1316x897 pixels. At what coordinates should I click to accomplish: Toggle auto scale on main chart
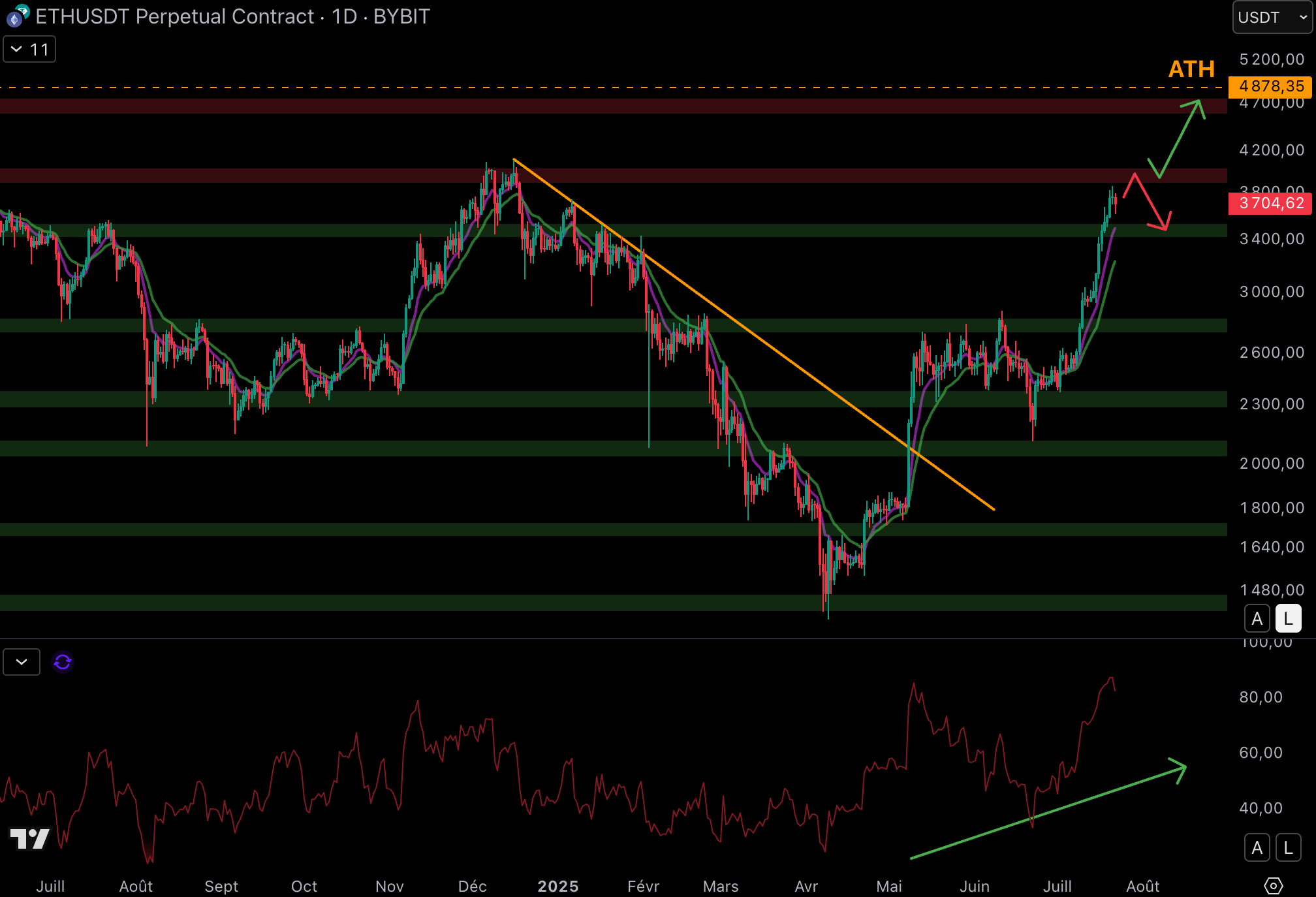[1257, 618]
